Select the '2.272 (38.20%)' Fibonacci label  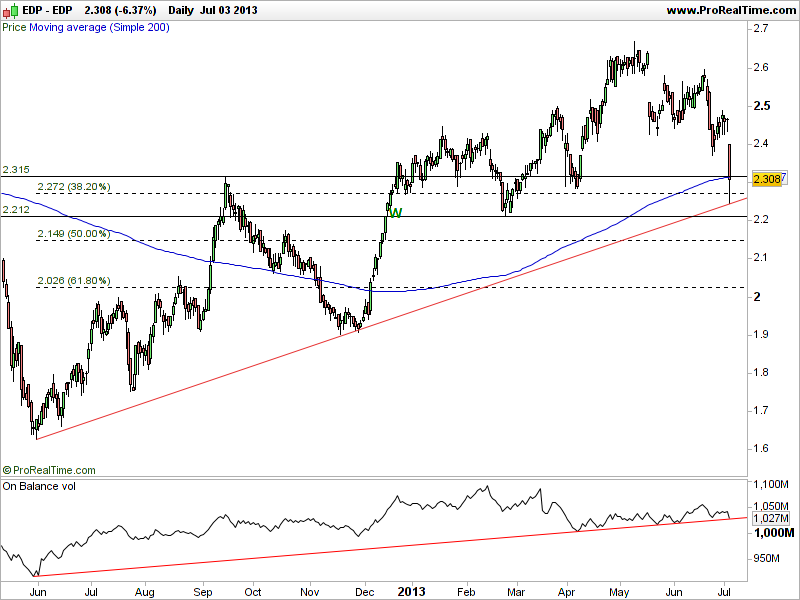pos(74,187)
